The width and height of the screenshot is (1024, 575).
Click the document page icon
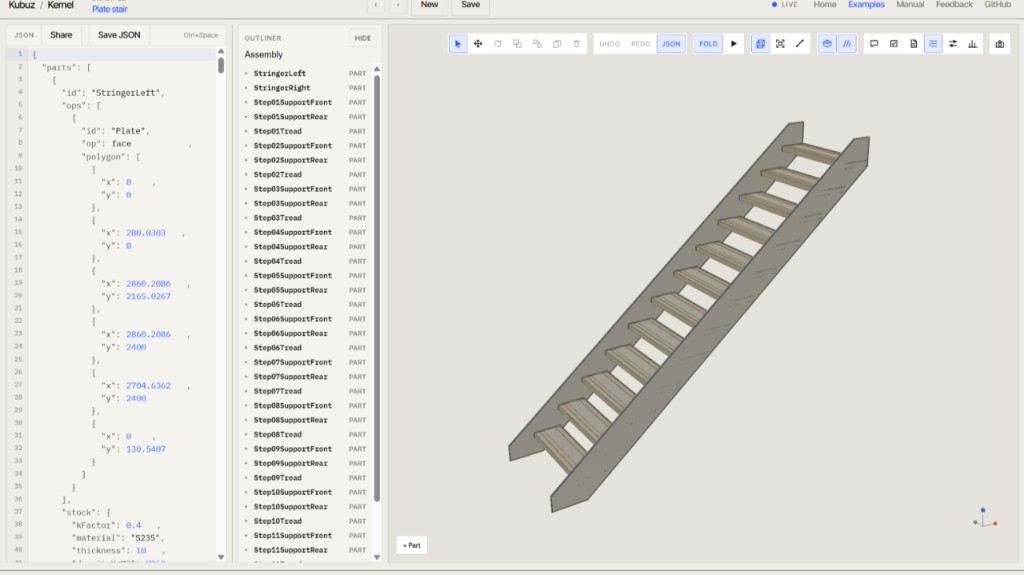(x=914, y=44)
